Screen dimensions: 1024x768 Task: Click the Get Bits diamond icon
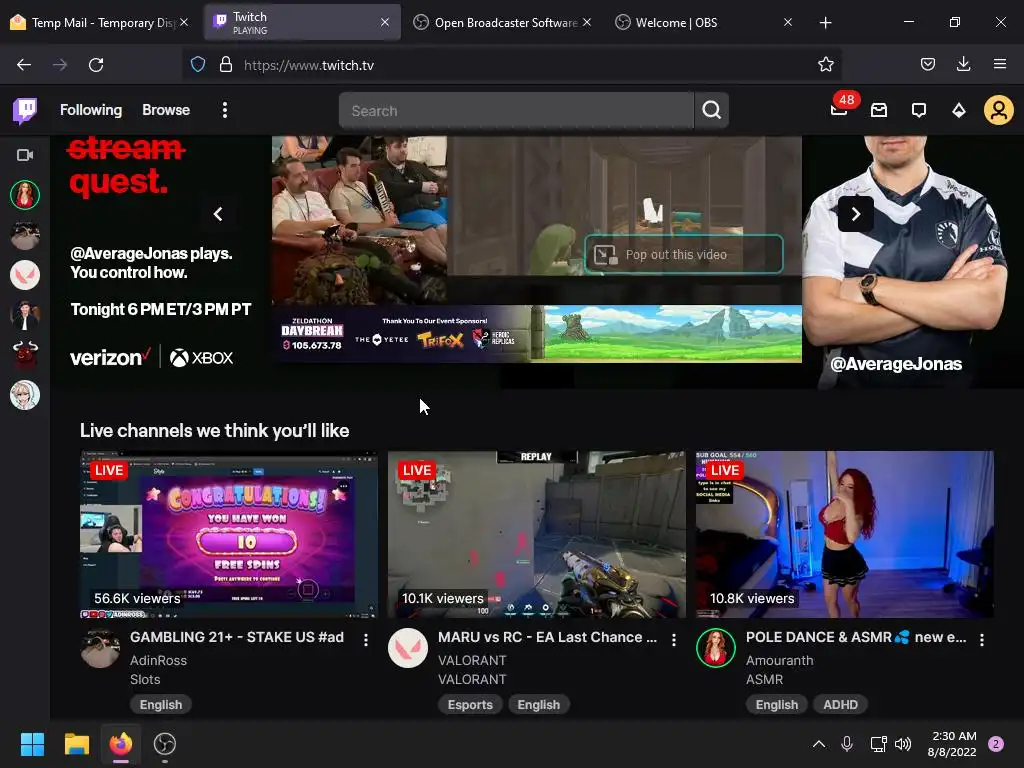(x=958, y=110)
